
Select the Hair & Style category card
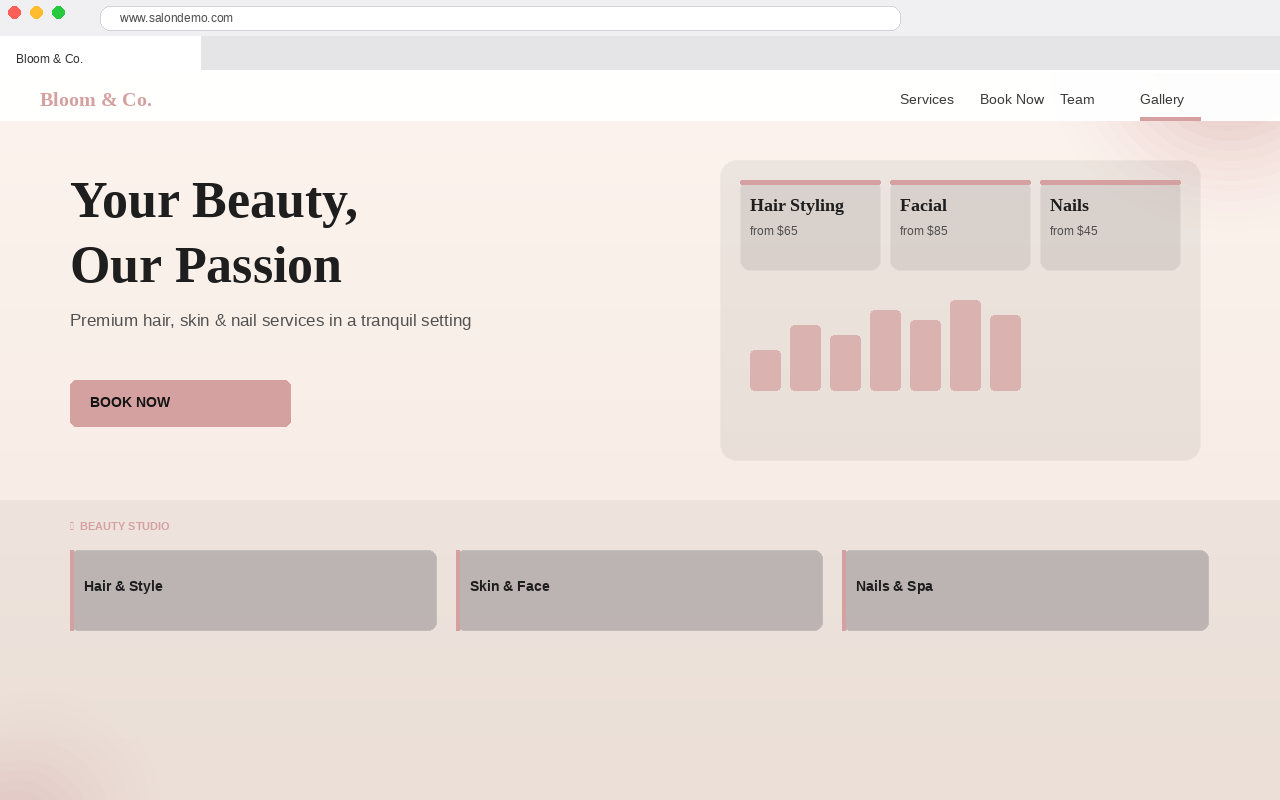point(253,590)
